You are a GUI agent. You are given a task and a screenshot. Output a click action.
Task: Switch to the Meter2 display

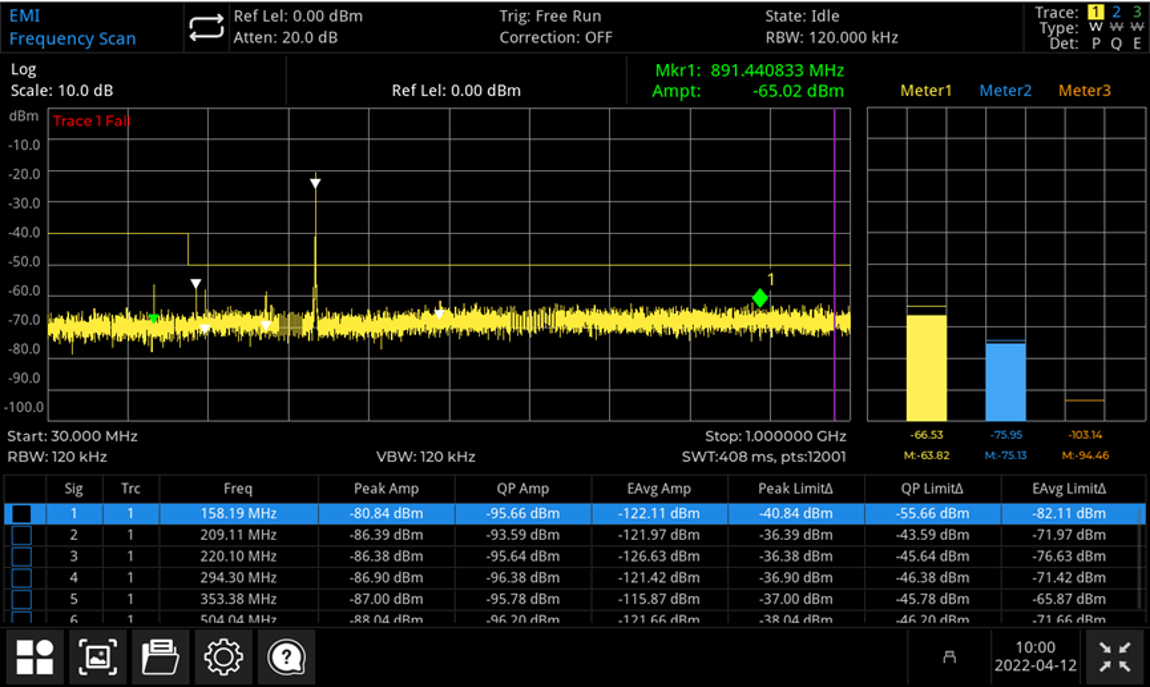(1005, 90)
